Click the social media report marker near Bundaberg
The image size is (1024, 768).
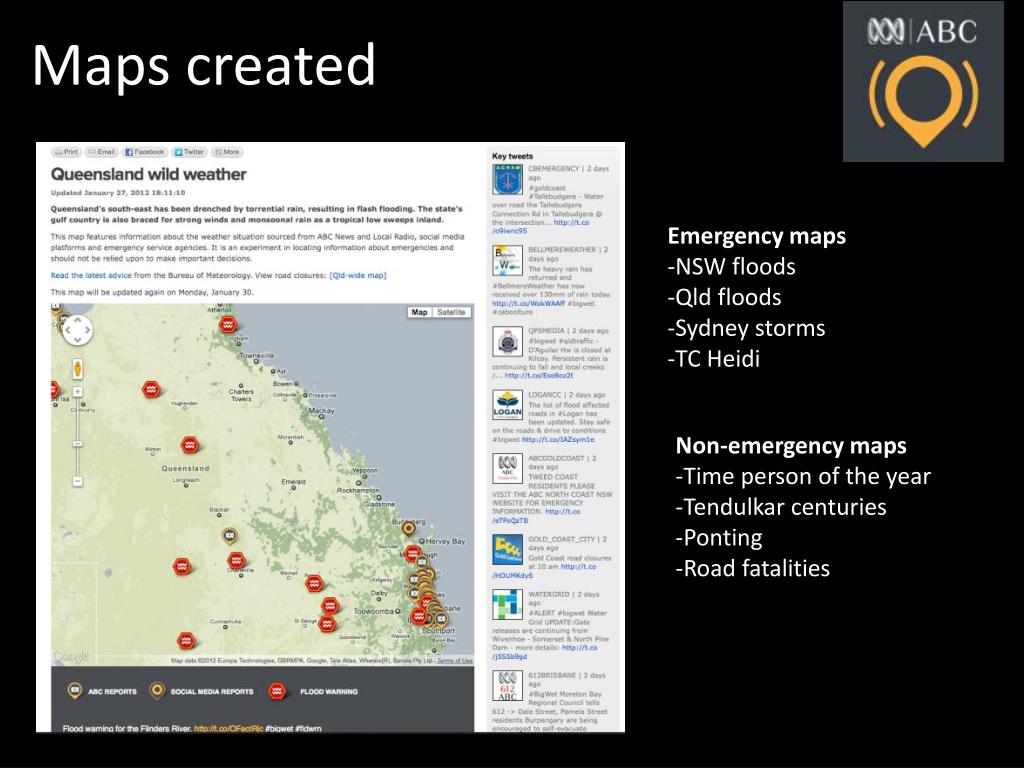409,529
